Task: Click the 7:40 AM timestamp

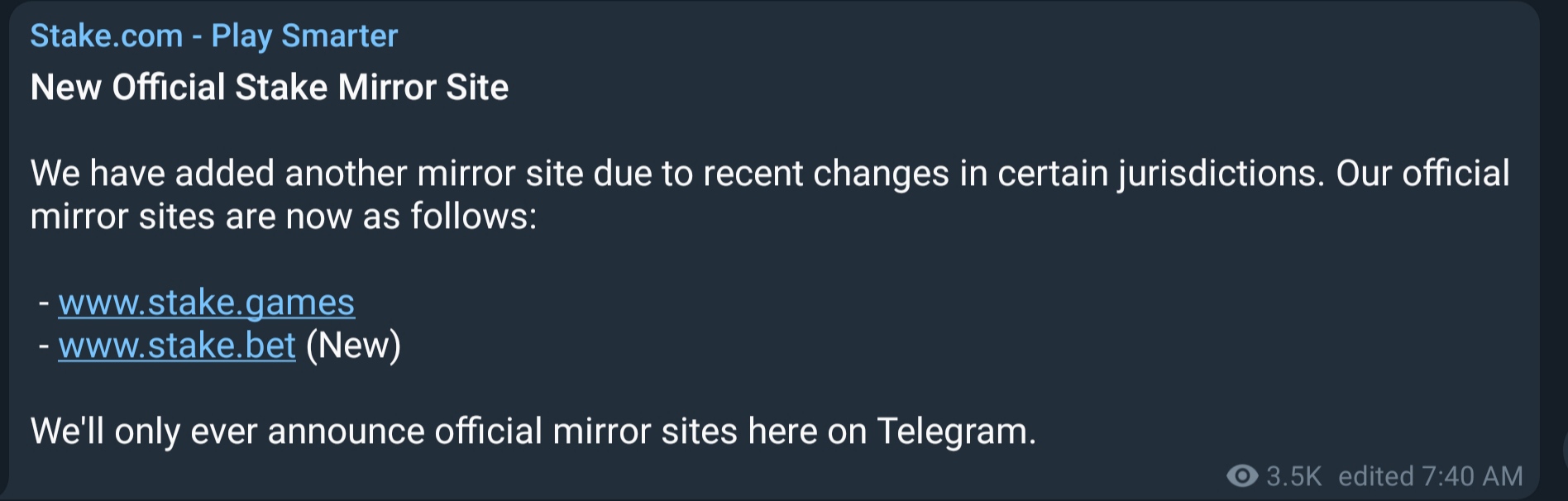Action: point(1472,476)
